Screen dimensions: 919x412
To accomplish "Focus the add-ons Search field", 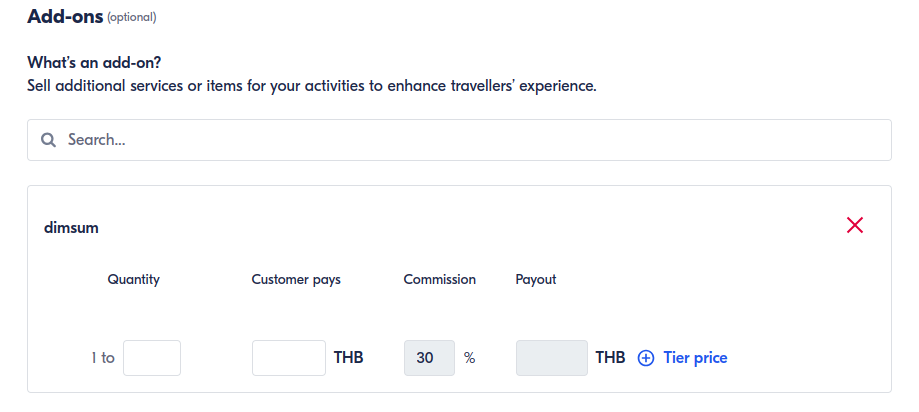I will 470,140.
